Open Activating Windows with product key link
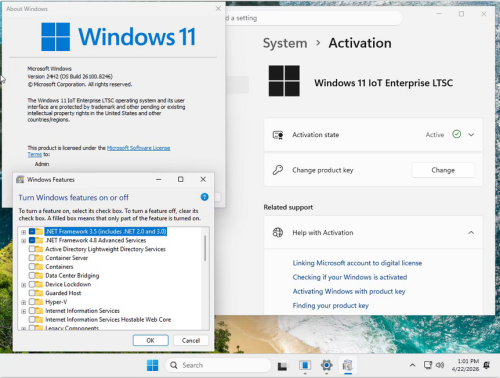 (x=349, y=291)
